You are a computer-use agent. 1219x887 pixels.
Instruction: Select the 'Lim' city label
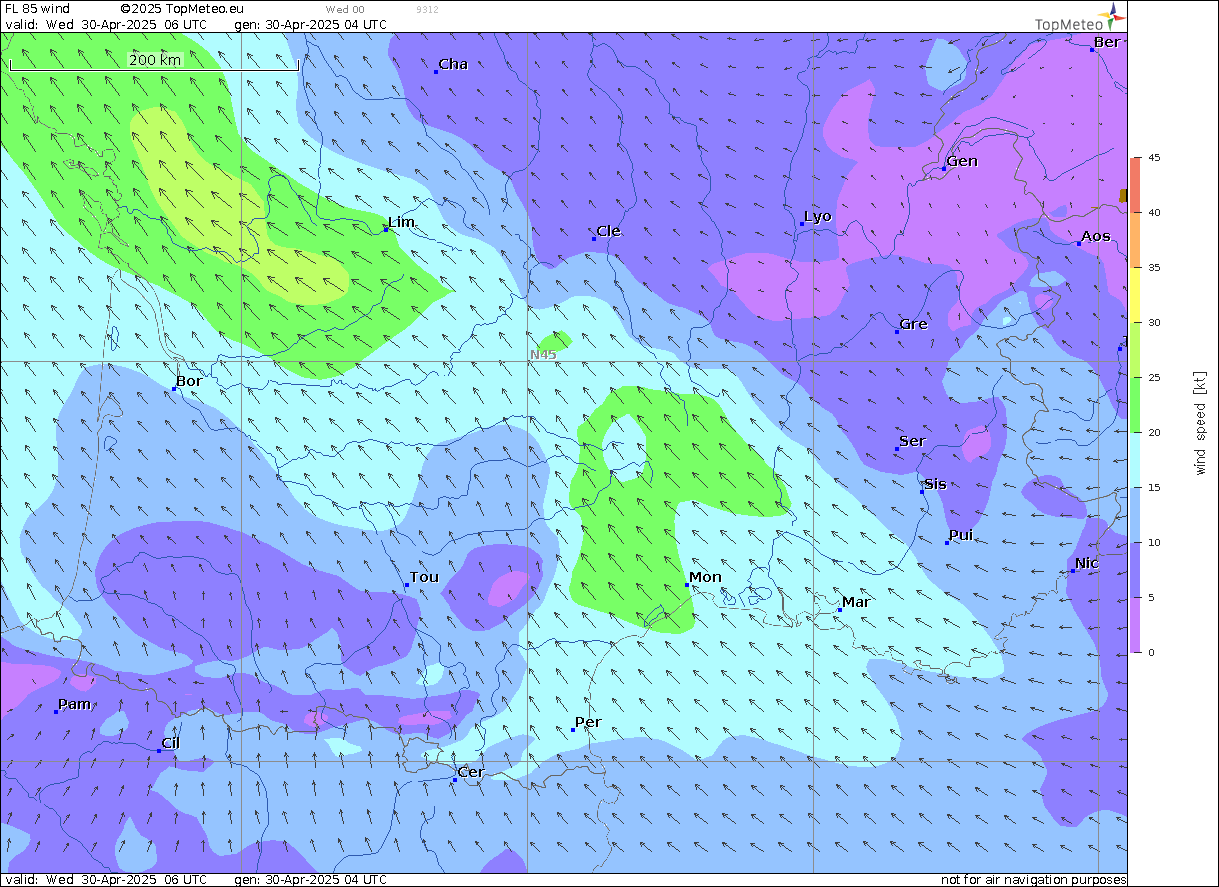[401, 222]
